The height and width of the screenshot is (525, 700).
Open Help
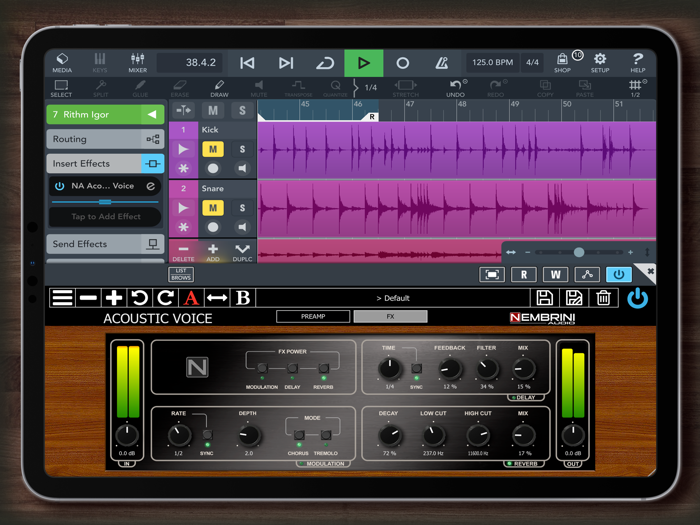638,63
